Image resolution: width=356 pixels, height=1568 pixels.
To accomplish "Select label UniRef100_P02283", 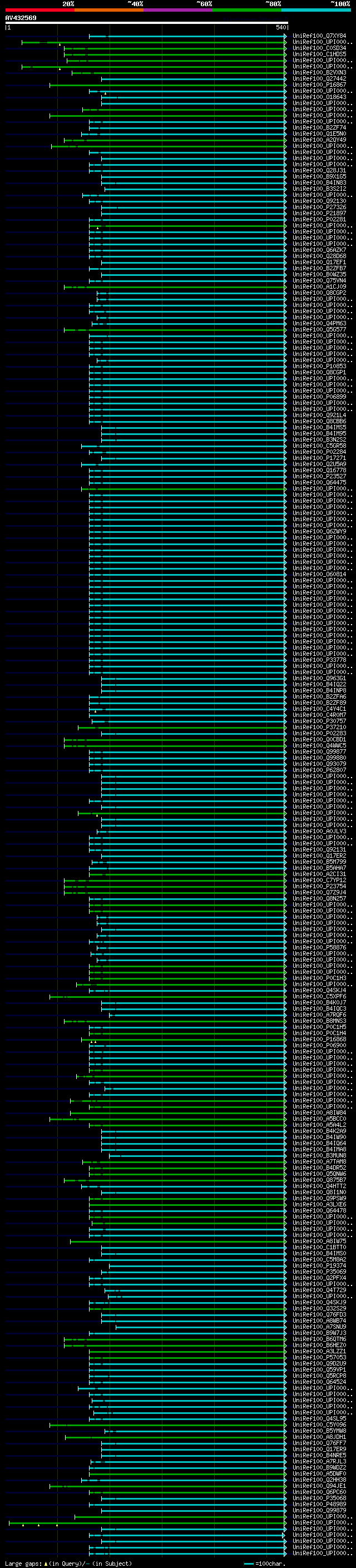I will [x=319, y=733].
